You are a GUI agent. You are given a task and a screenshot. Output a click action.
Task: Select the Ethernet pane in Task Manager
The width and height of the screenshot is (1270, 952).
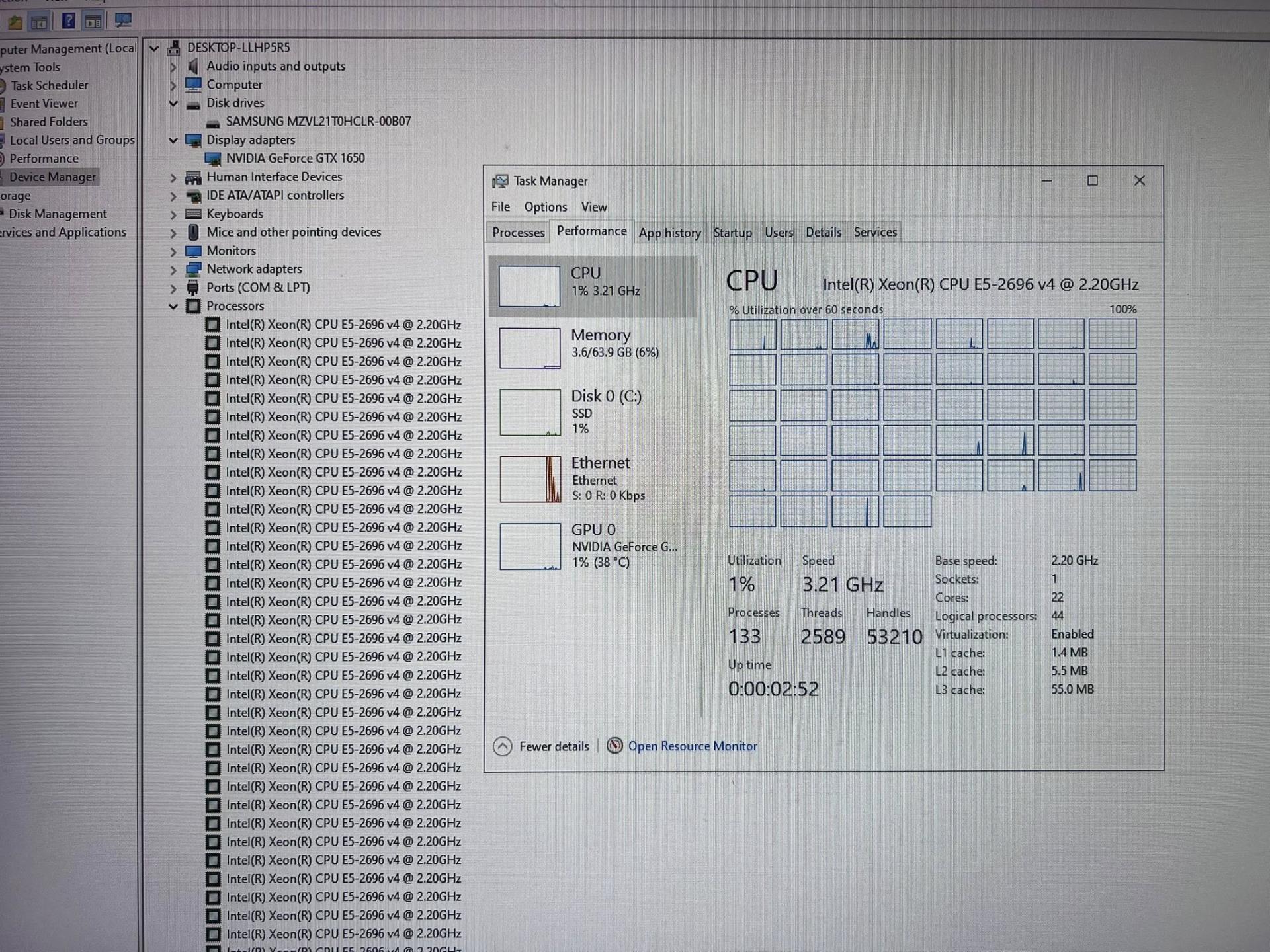point(593,478)
